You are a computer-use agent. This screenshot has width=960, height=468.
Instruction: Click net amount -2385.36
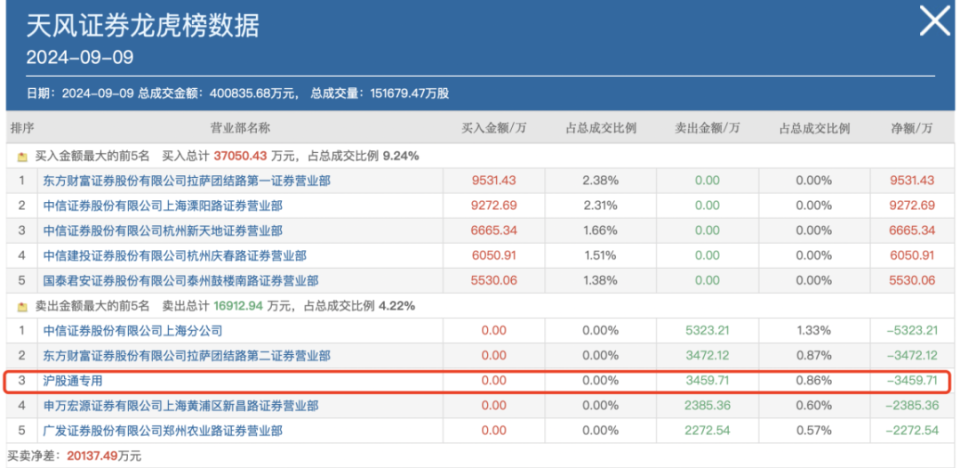[x=912, y=406]
